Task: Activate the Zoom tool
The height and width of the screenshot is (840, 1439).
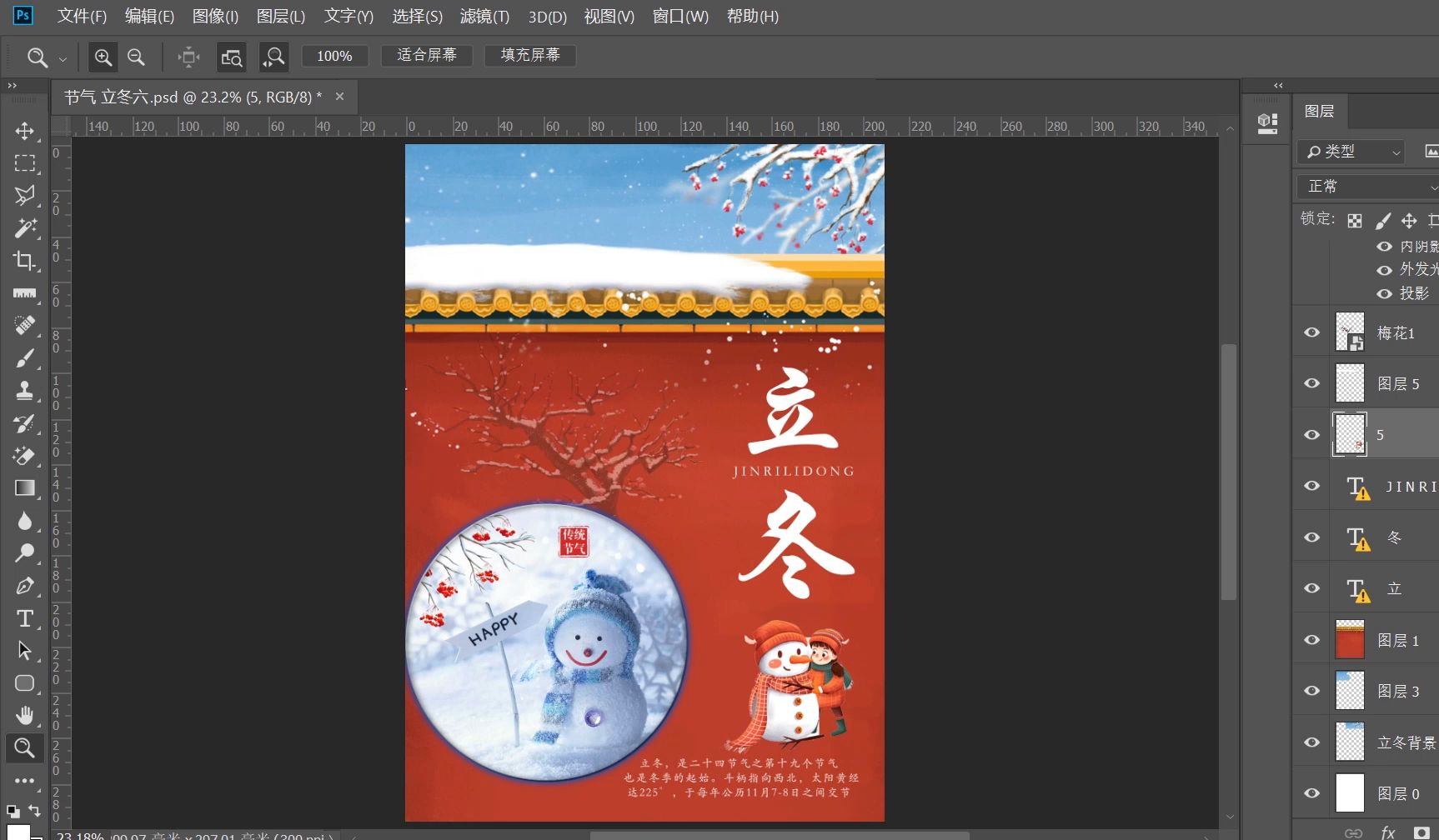Action: click(24, 747)
